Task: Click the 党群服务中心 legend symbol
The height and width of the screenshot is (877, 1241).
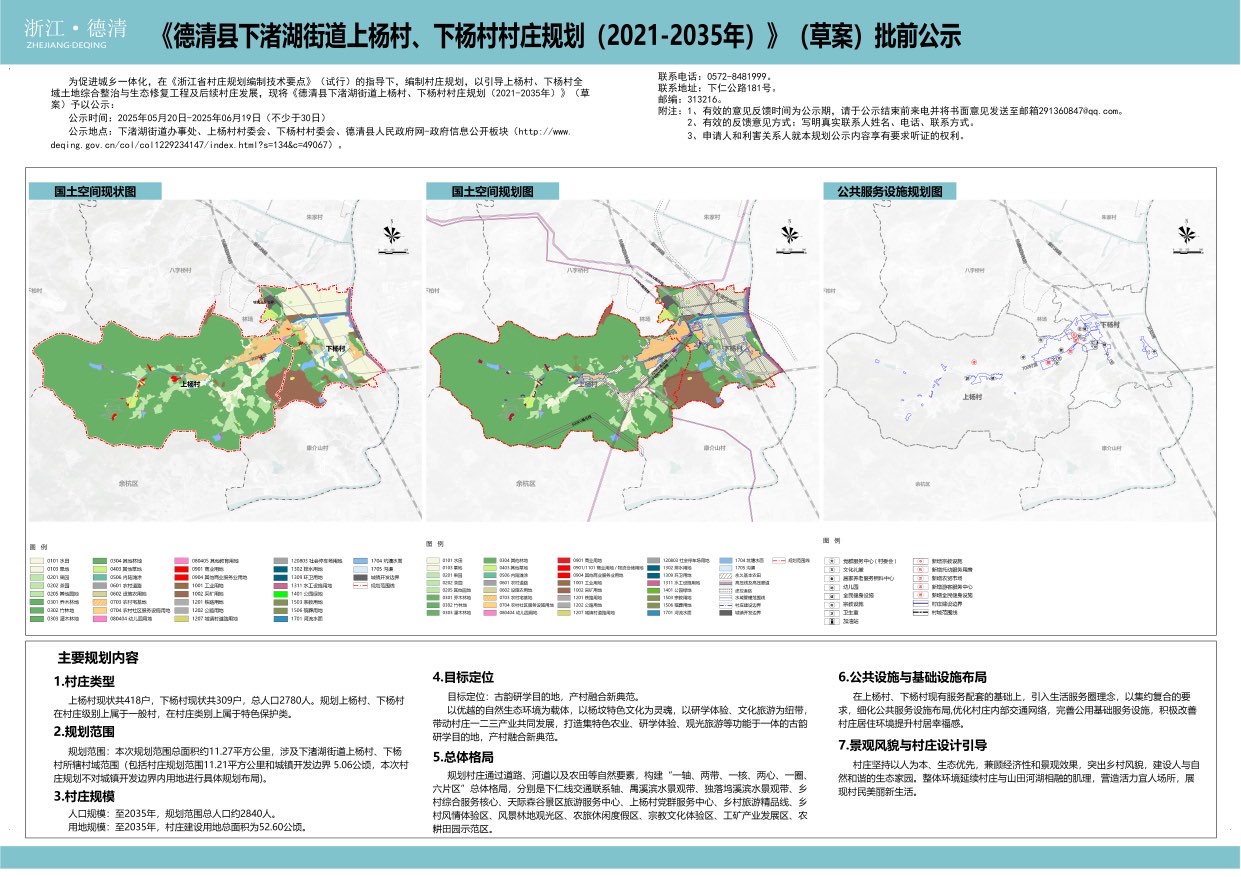Action: pyautogui.click(x=832, y=561)
